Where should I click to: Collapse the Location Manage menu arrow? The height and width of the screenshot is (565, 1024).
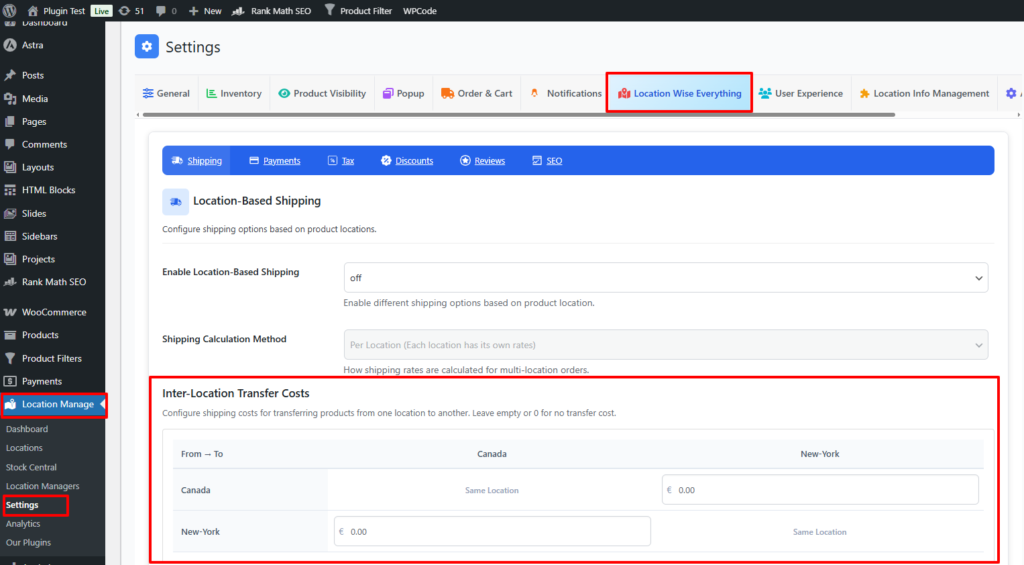click(x=101, y=404)
